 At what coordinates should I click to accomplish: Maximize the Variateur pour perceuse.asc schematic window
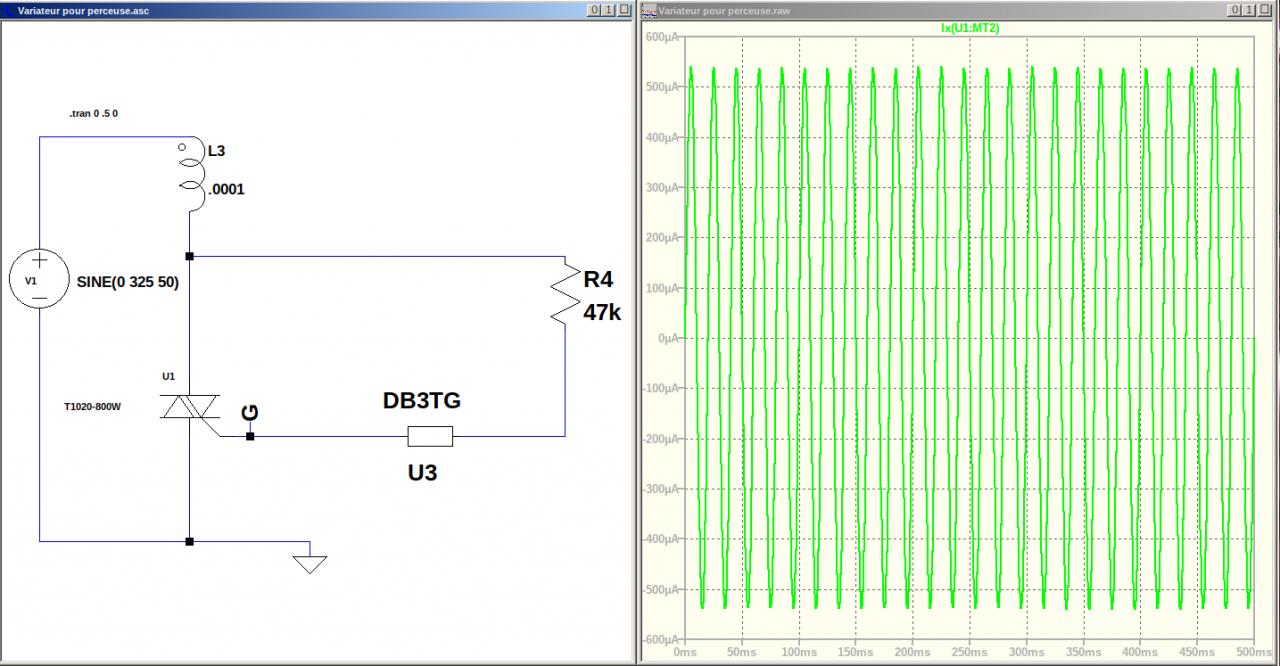tap(608, 9)
